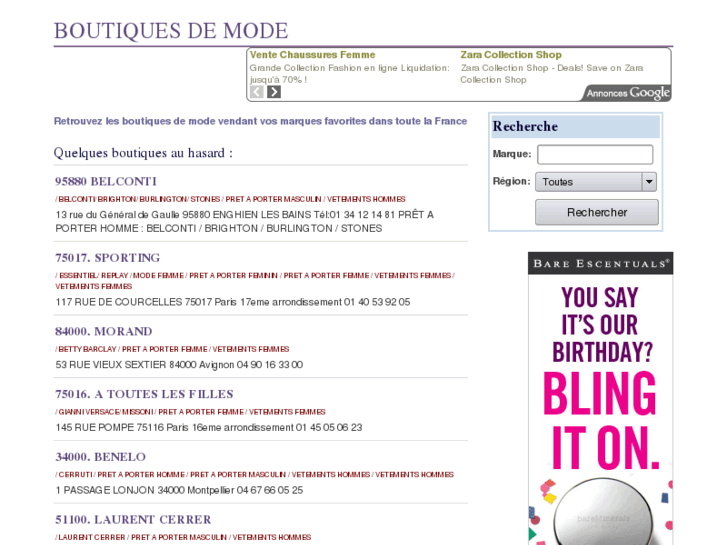The image size is (727, 545).
Task: Click the PRET A PORTER HOMME tag under Benelo
Action: coord(141,474)
